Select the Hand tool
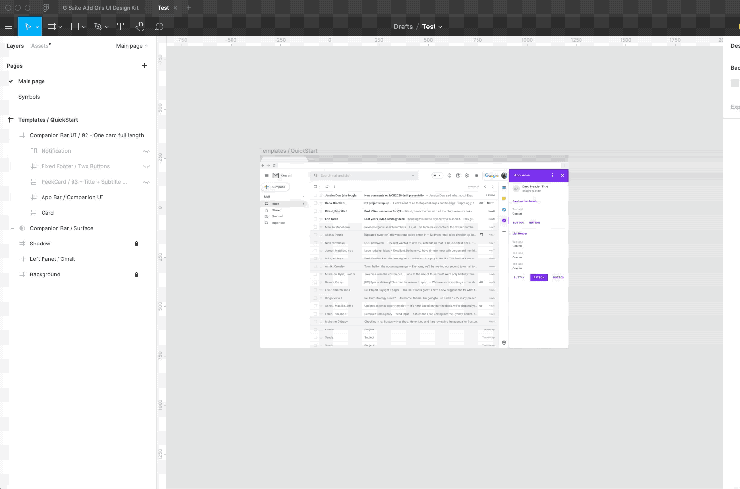This screenshot has width=740, height=489. point(140,26)
